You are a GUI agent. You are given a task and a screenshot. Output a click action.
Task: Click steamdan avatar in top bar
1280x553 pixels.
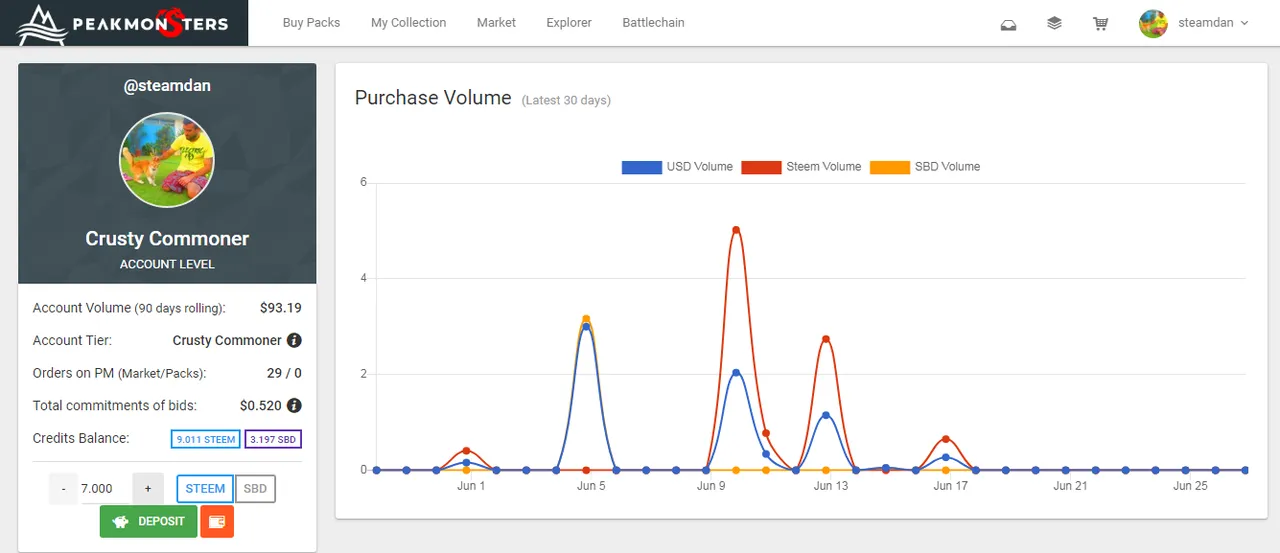pos(1153,23)
